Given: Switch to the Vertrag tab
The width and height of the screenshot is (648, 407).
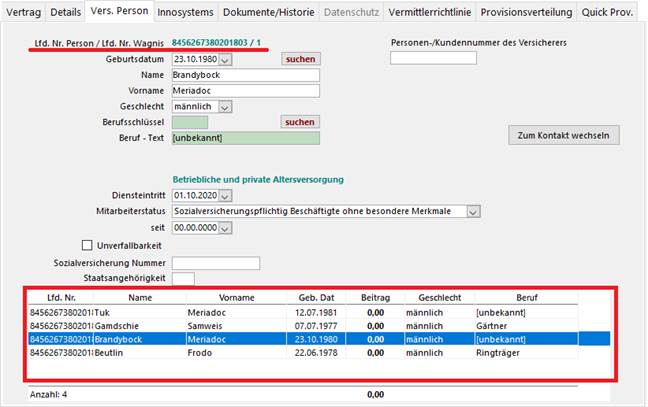Looking at the screenshot, I should tap(24, 12).
